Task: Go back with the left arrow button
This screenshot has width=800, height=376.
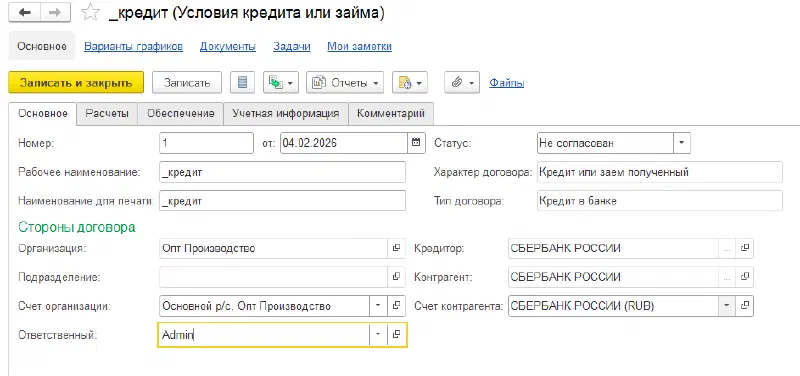Action: point(24,13)
